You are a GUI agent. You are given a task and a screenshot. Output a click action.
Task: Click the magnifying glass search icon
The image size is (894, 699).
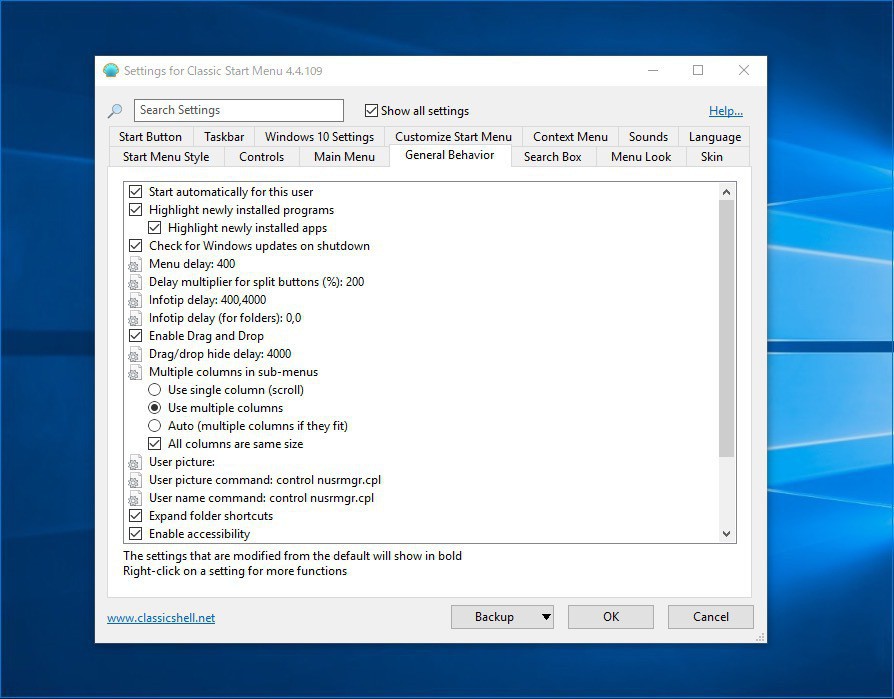point(115,111)
